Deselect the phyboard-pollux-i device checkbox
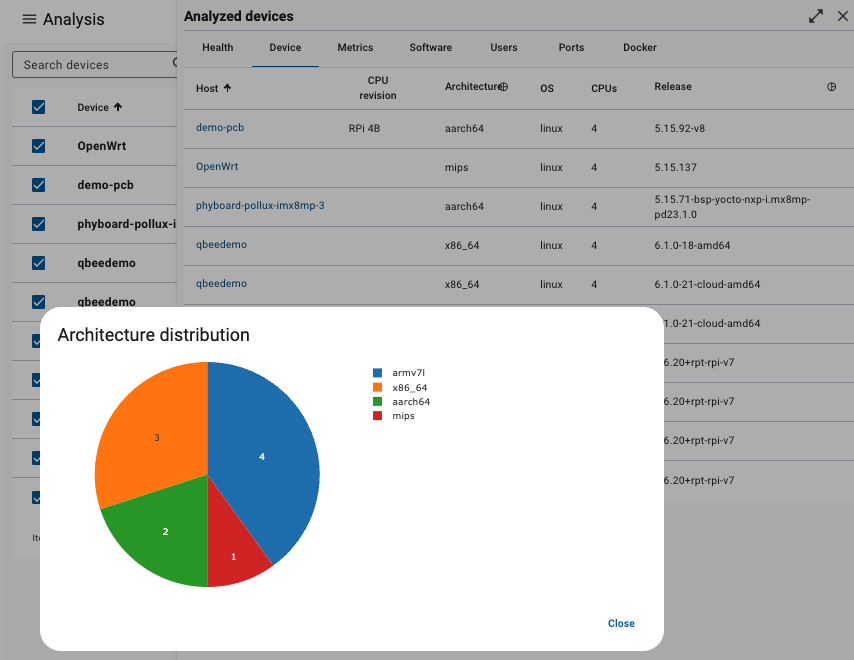 pos(37,224)
